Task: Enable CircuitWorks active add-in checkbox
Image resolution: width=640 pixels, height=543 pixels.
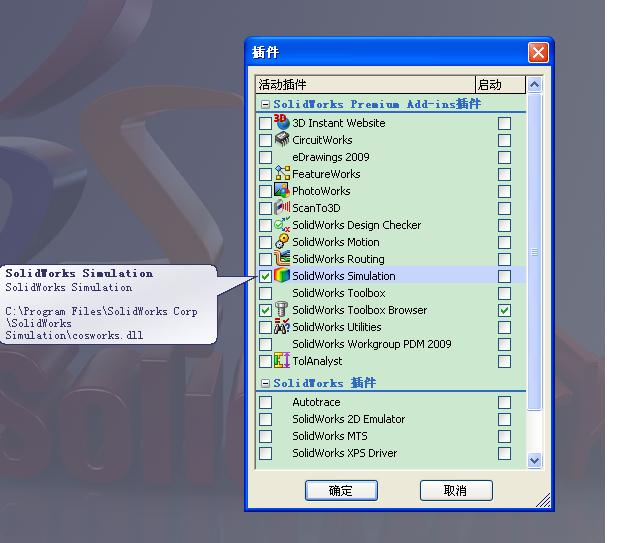Action: [265, 140]
